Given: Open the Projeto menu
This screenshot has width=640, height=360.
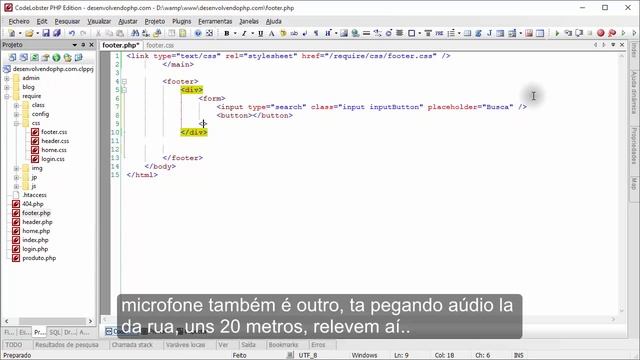Looking at the screenshot, I should tap(155, 21).
